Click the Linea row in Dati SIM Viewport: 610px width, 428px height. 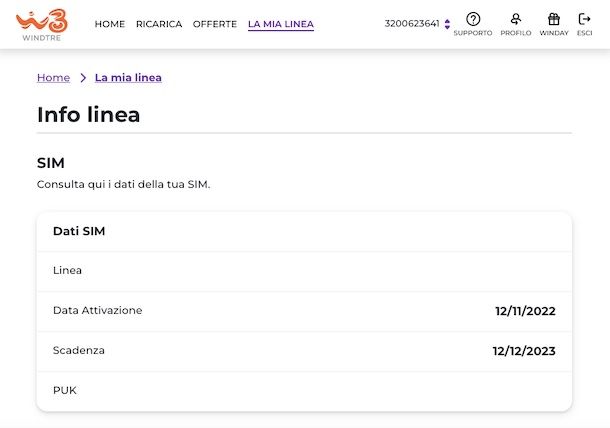coord(304,270)
